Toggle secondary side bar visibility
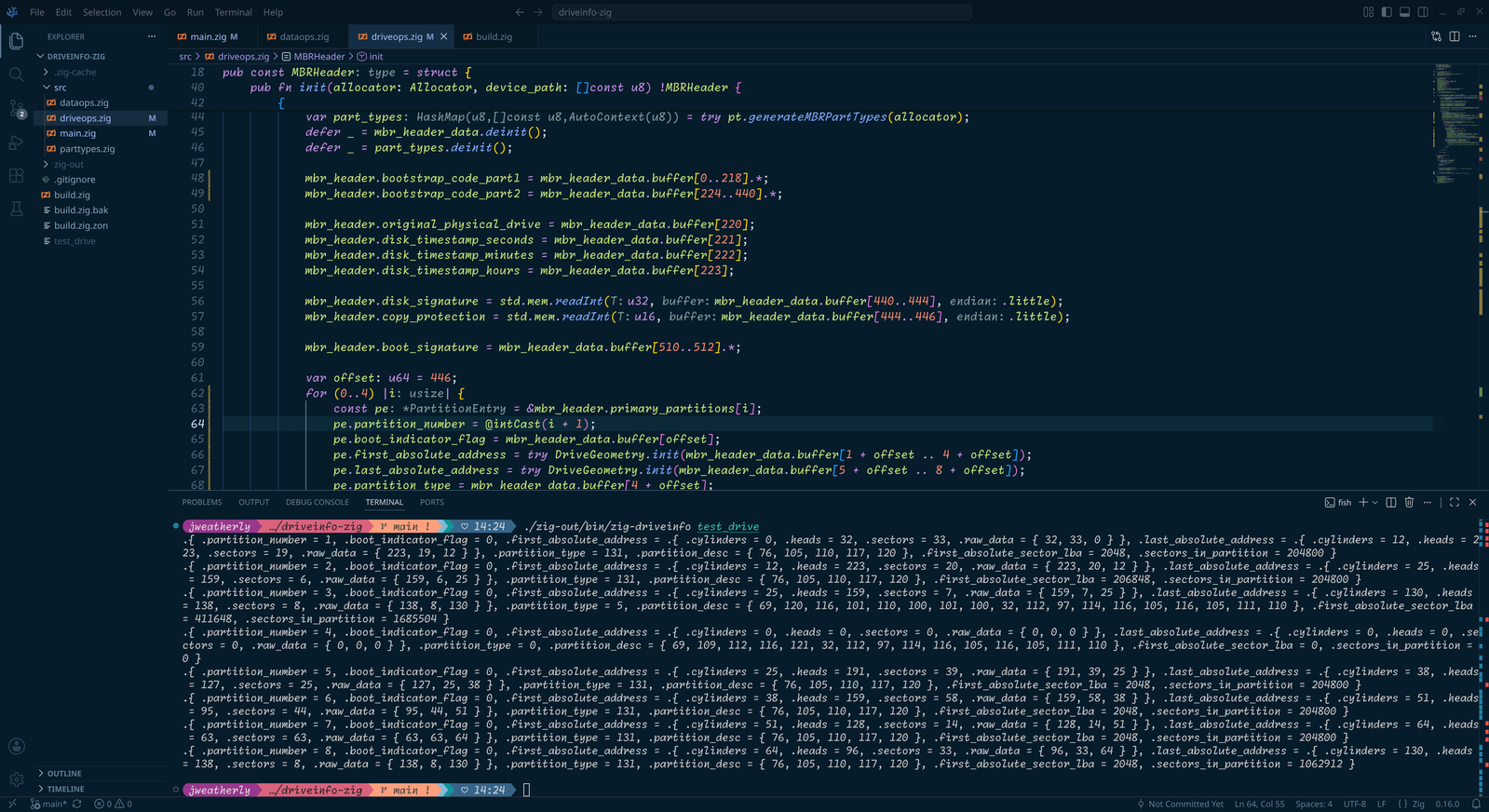This screenshot has width=1489, height=812. 1423,12
